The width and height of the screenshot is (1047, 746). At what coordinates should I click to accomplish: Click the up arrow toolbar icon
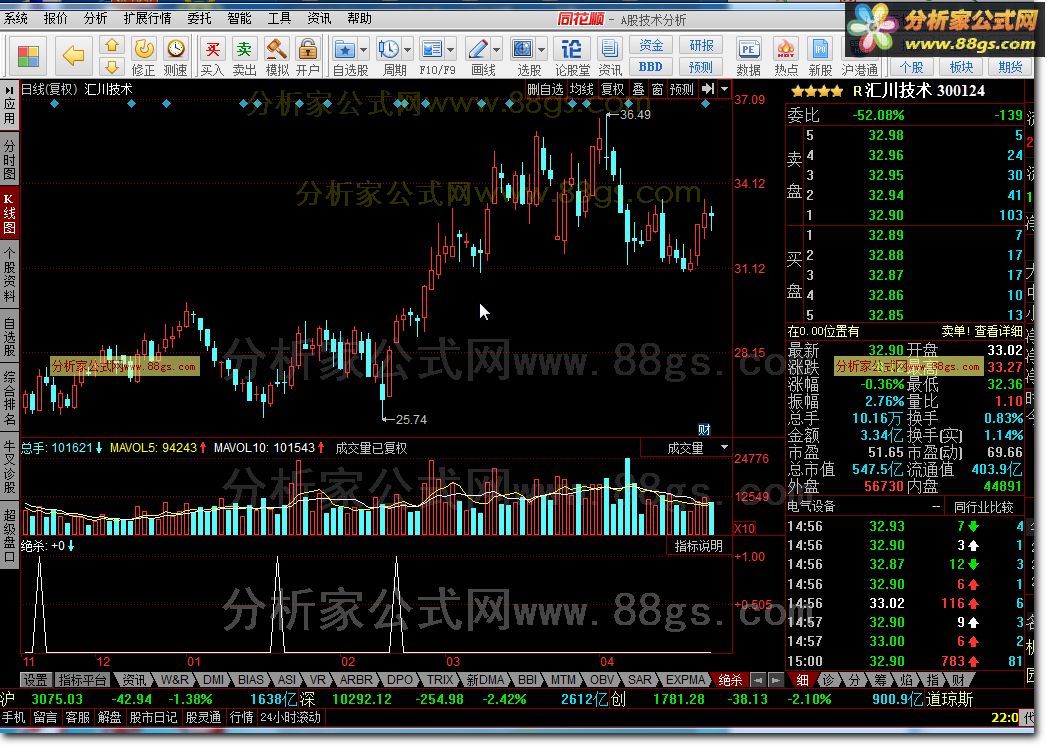[112, 45]
